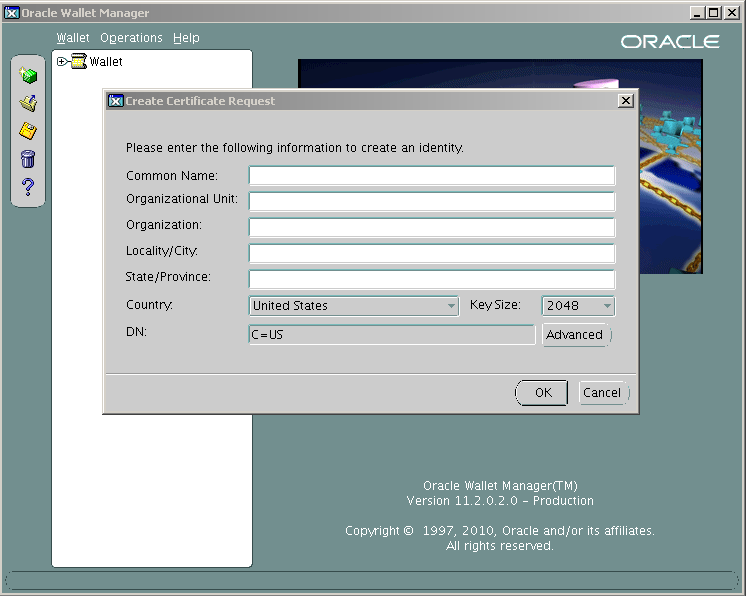Focus the Organizational Unit field
Screen dimensions: 746x596
point(432,202)
